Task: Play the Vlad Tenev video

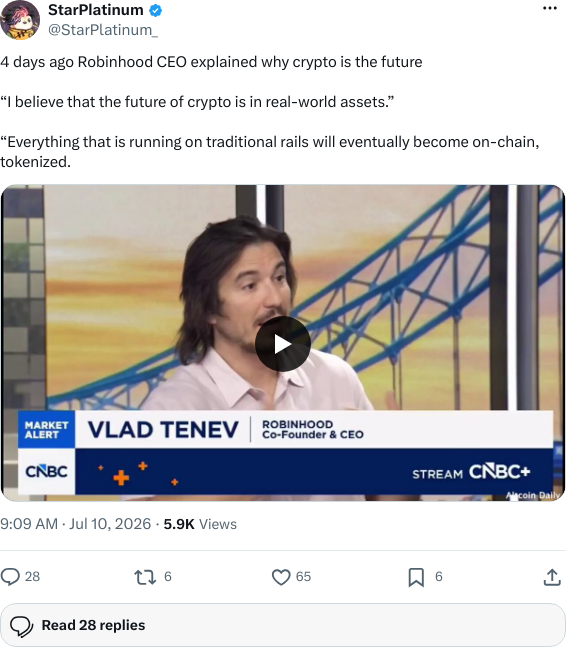Action: 283,344
